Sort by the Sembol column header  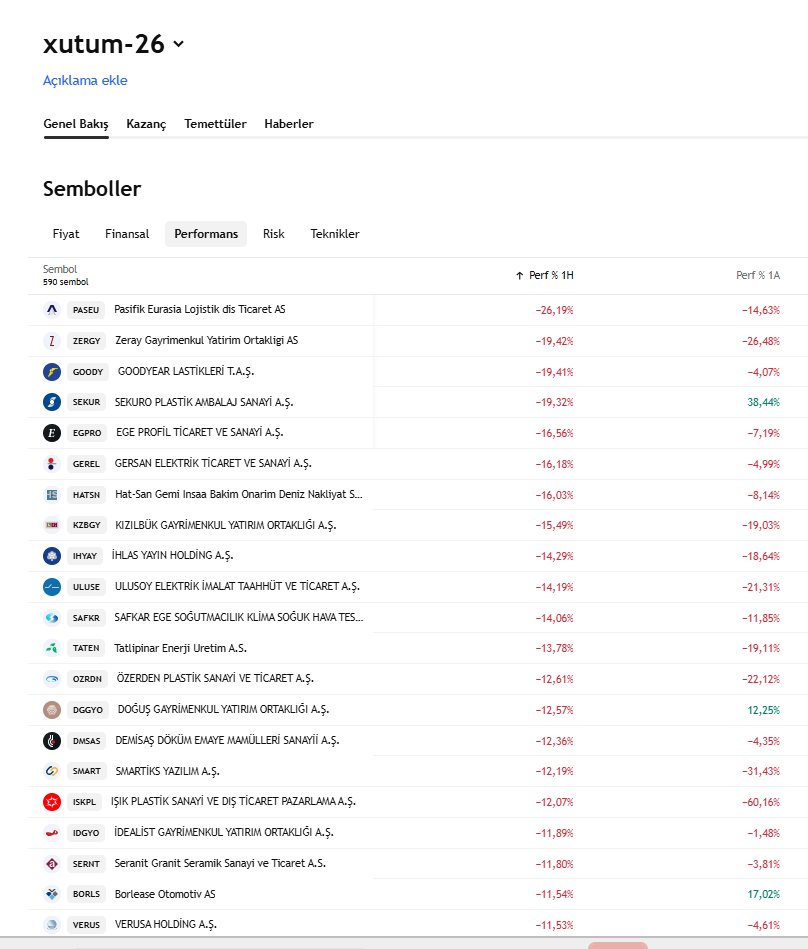(x=60, y=269)
